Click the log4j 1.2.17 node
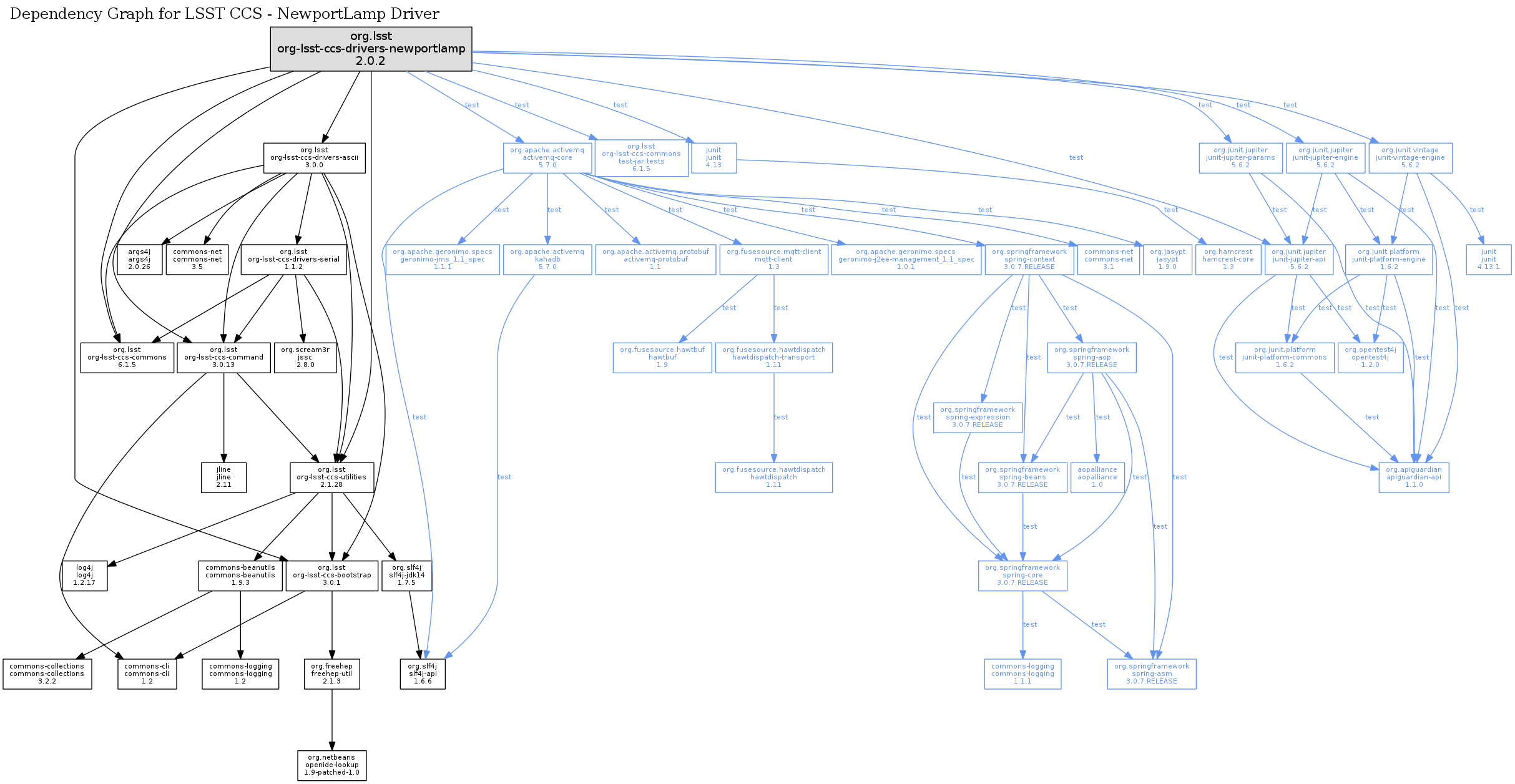This screenshot has width=1515, height=784. (84, 575)
